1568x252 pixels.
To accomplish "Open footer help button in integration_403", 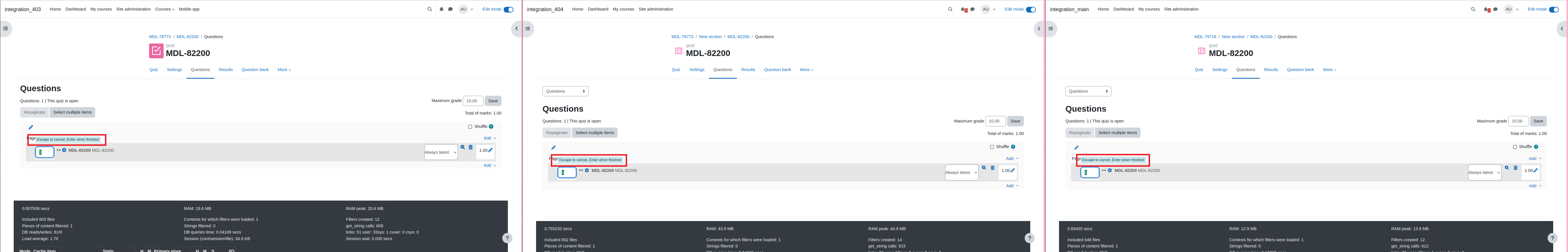I will pyautogui.click(x=507, y=238).
